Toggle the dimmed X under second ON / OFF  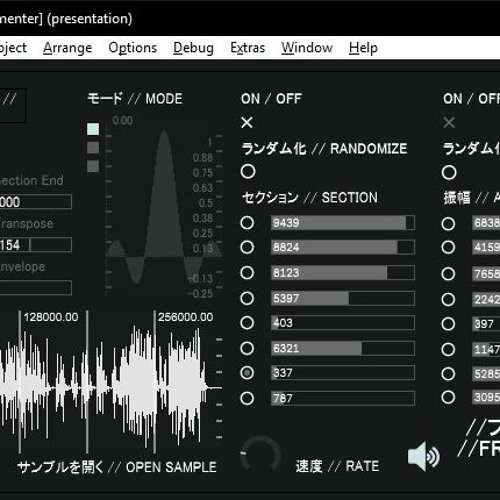coord(449,123)
